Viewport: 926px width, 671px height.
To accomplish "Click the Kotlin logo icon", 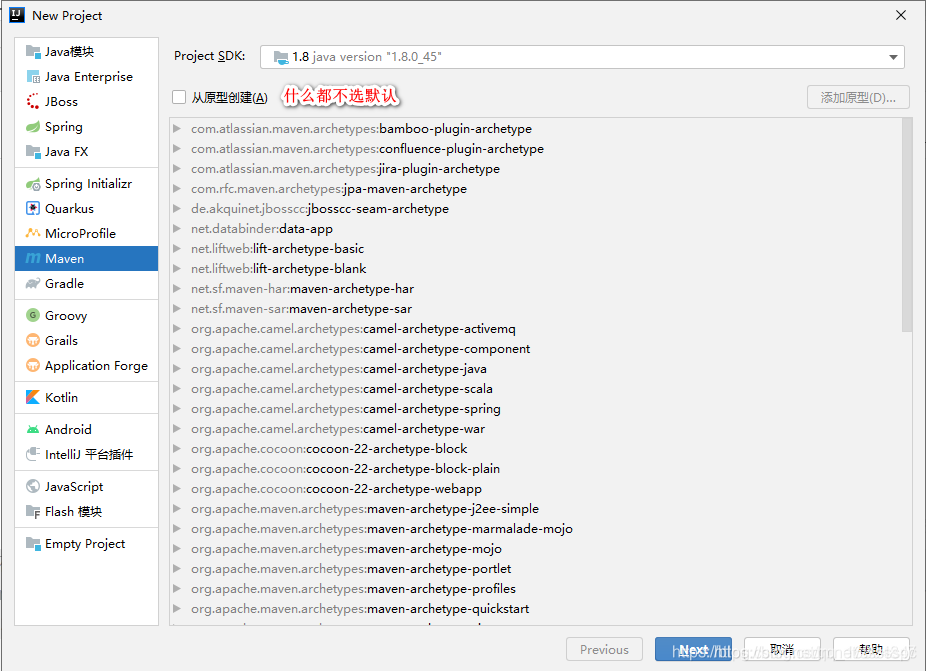I will 33,398.
